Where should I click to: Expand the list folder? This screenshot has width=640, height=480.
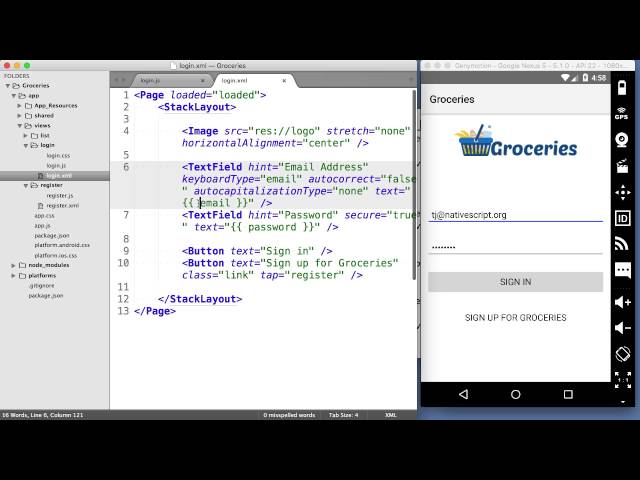25,136
